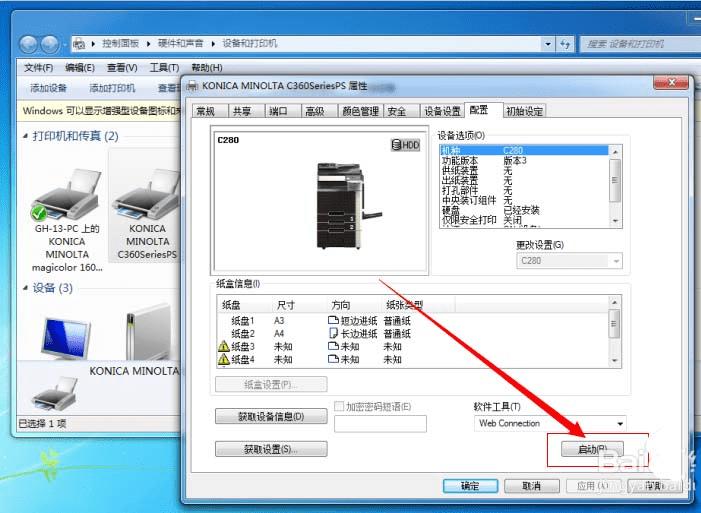The image size is (701, 513).
Task: Click the 获取设置(S) button
Action: [271, 449]
